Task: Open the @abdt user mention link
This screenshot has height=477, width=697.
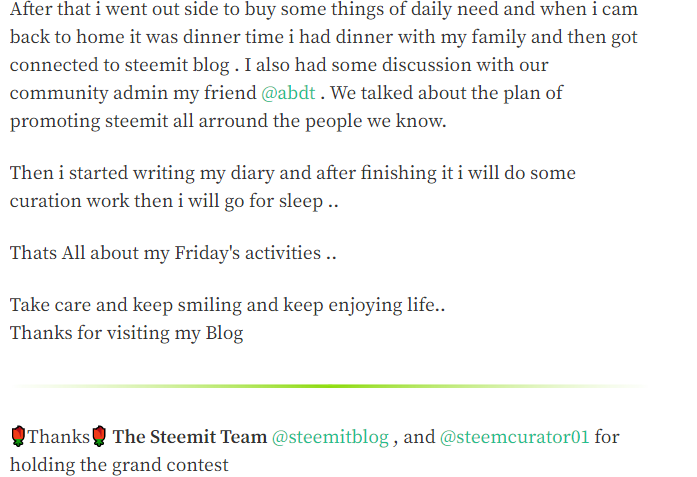Action: [288, 93]
